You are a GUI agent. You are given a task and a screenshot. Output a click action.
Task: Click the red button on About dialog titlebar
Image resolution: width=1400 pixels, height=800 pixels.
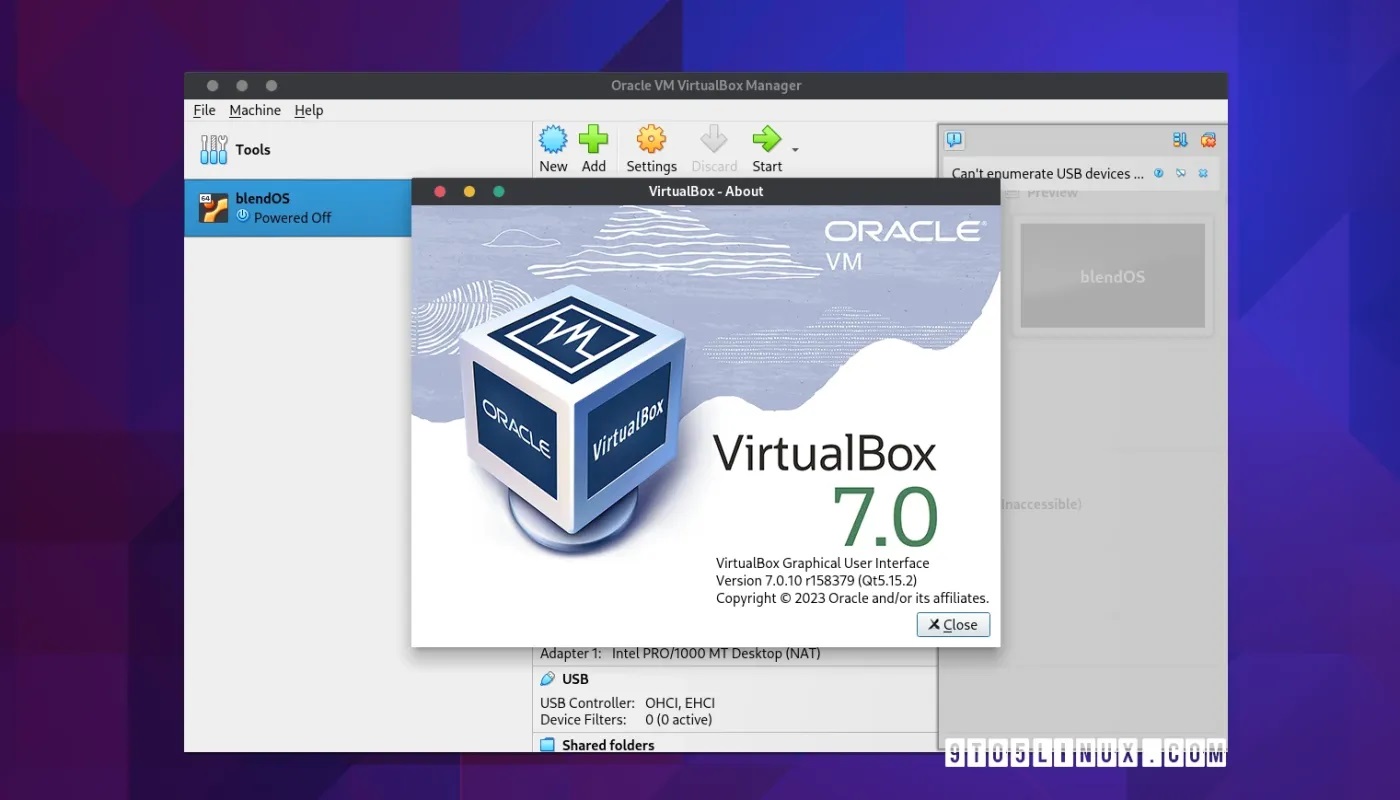(x=439, y=191)
